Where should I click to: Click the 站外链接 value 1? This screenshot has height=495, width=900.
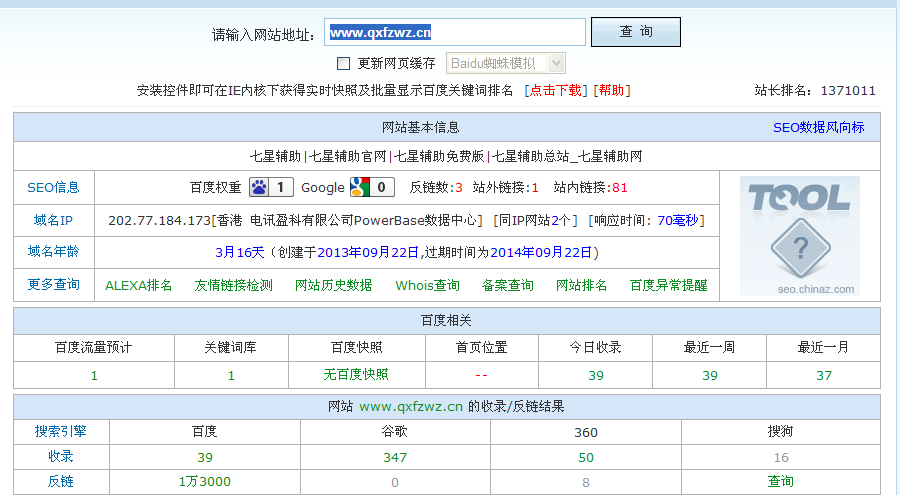pos(535,188)
